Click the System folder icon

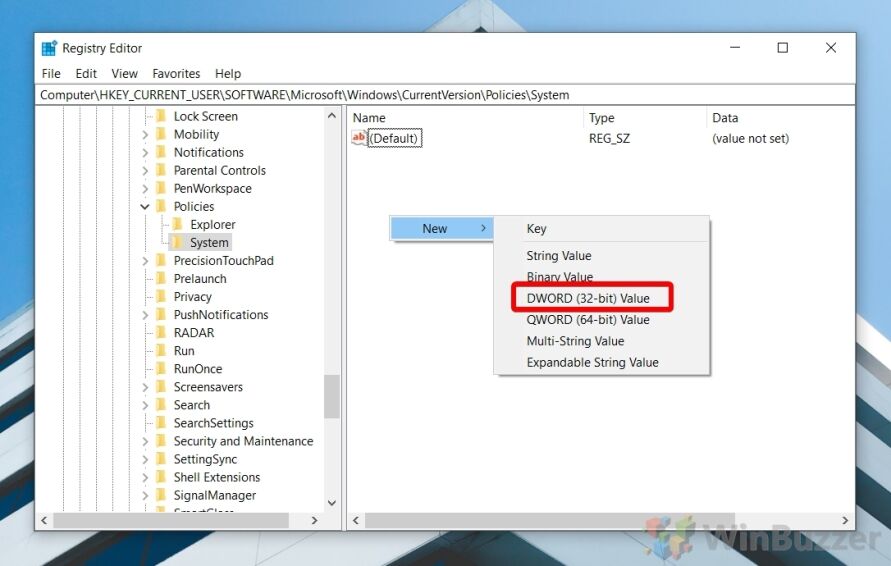click(177, 243)
